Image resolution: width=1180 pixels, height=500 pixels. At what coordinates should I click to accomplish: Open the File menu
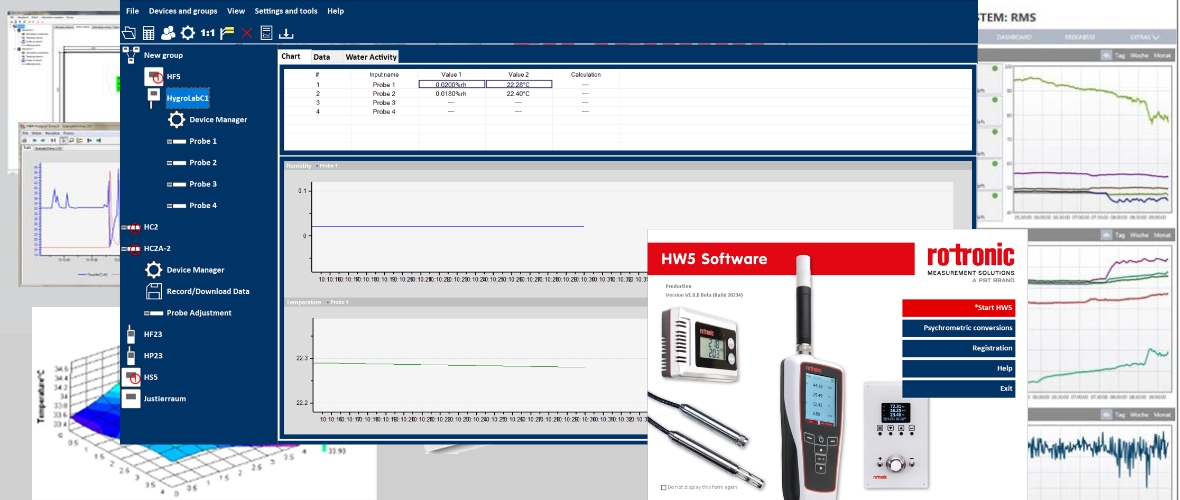tap(132, 11)
